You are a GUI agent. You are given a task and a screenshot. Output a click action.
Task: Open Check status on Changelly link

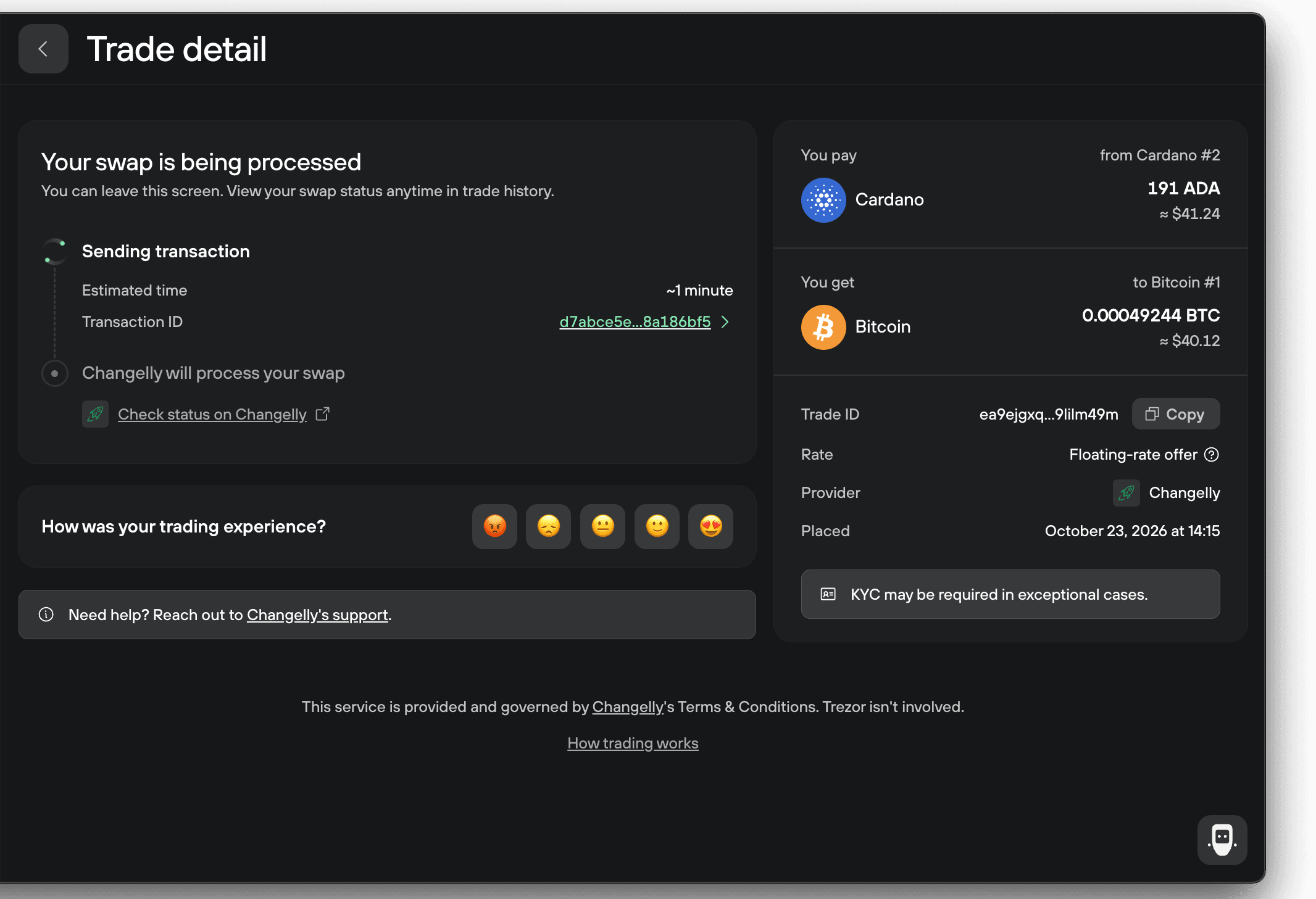tap(212, 415)
